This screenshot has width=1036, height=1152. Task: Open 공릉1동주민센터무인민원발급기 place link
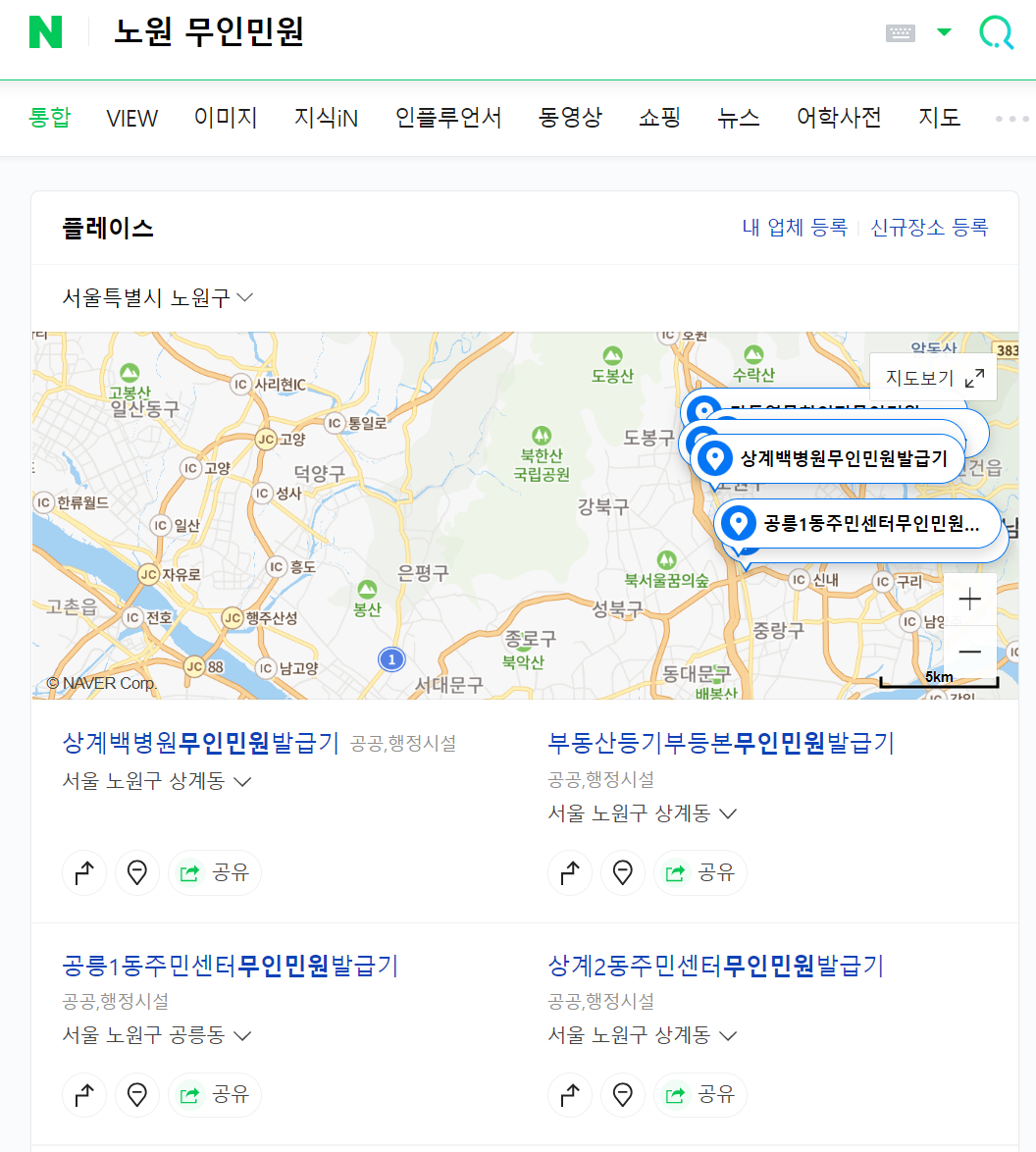point(231,966)
